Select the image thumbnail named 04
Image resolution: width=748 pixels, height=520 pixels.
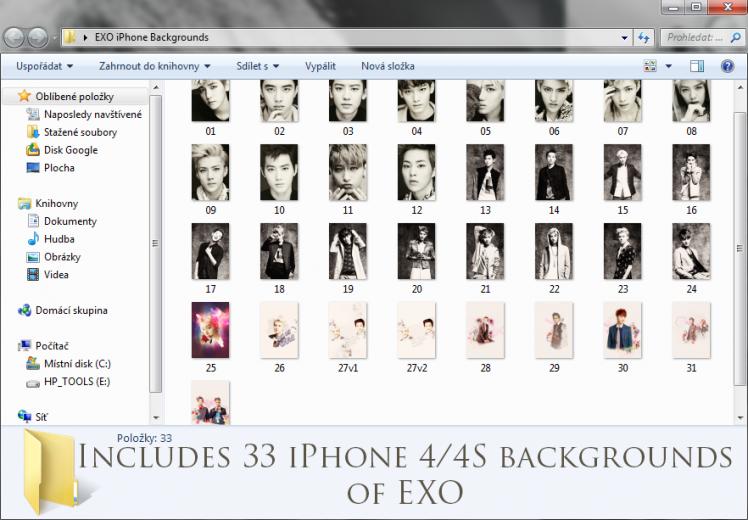coord(416,100)
